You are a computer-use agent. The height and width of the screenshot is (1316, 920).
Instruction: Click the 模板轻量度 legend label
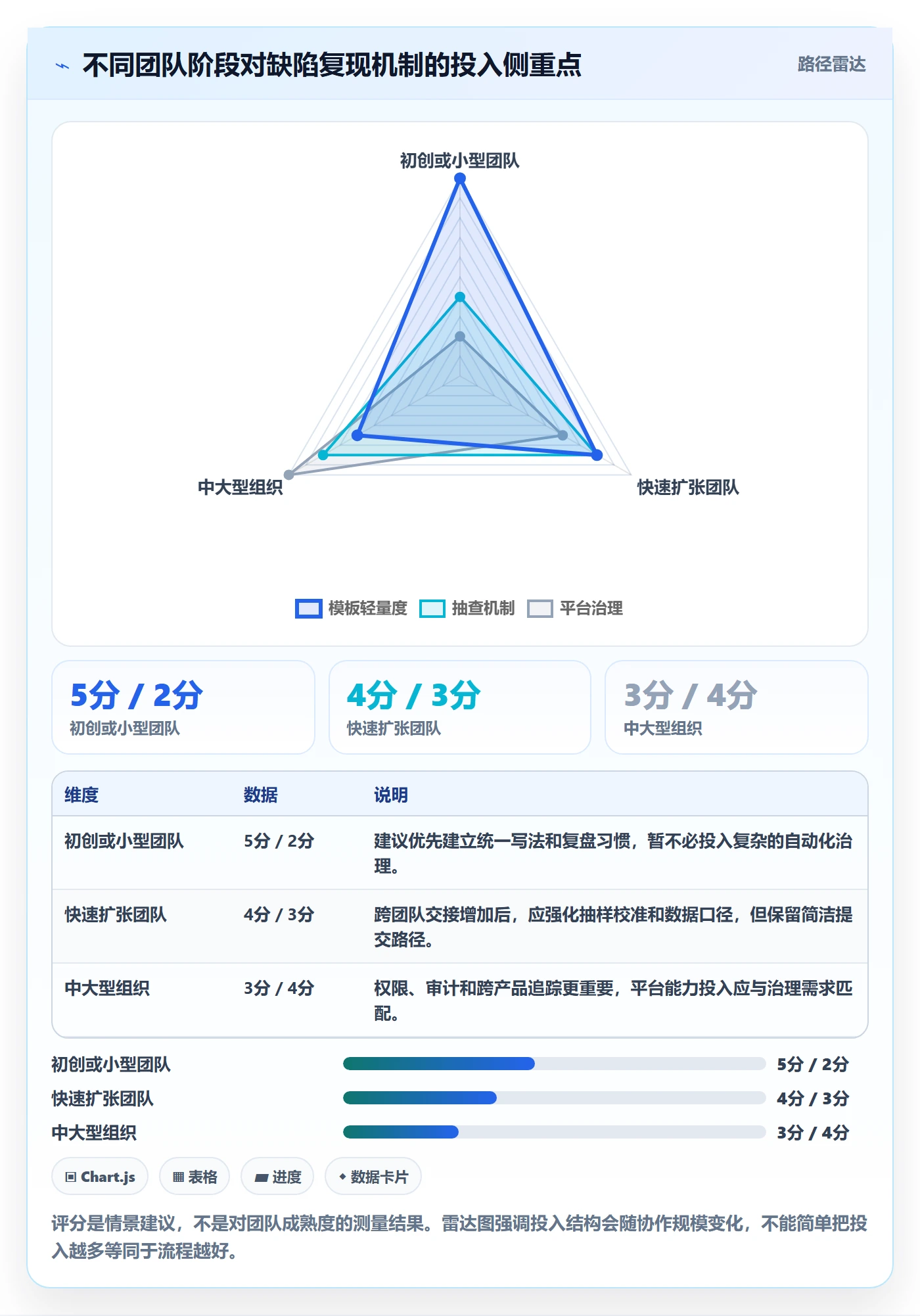click(367, 608)
